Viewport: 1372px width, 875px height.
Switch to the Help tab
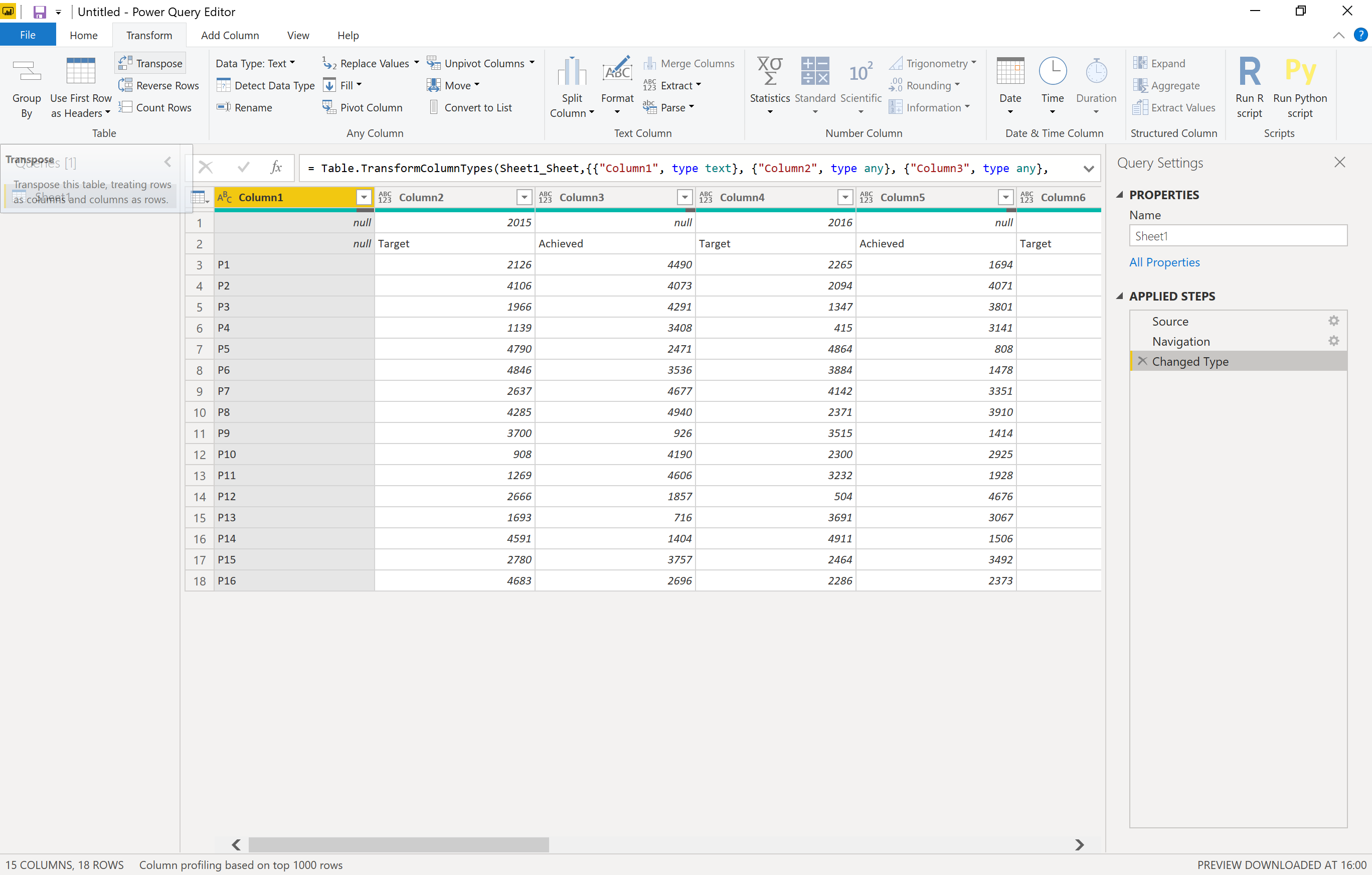tap(348, 35)
